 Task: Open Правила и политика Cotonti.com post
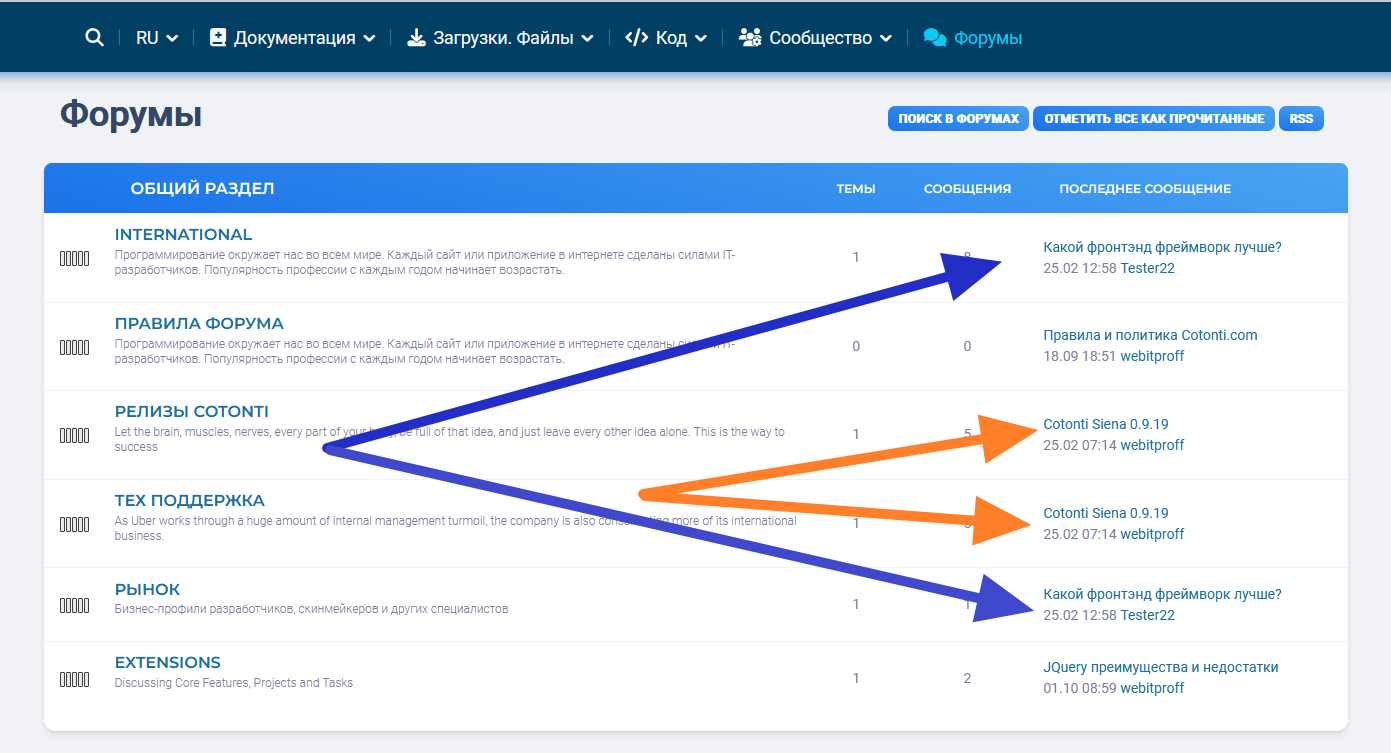(x=1150, y=335)
